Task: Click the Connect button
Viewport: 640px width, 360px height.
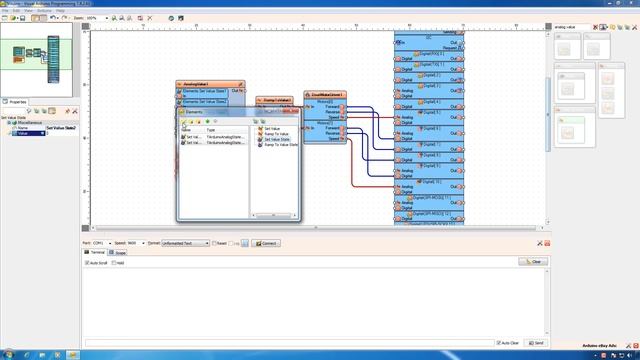Action: pos(266,243)
